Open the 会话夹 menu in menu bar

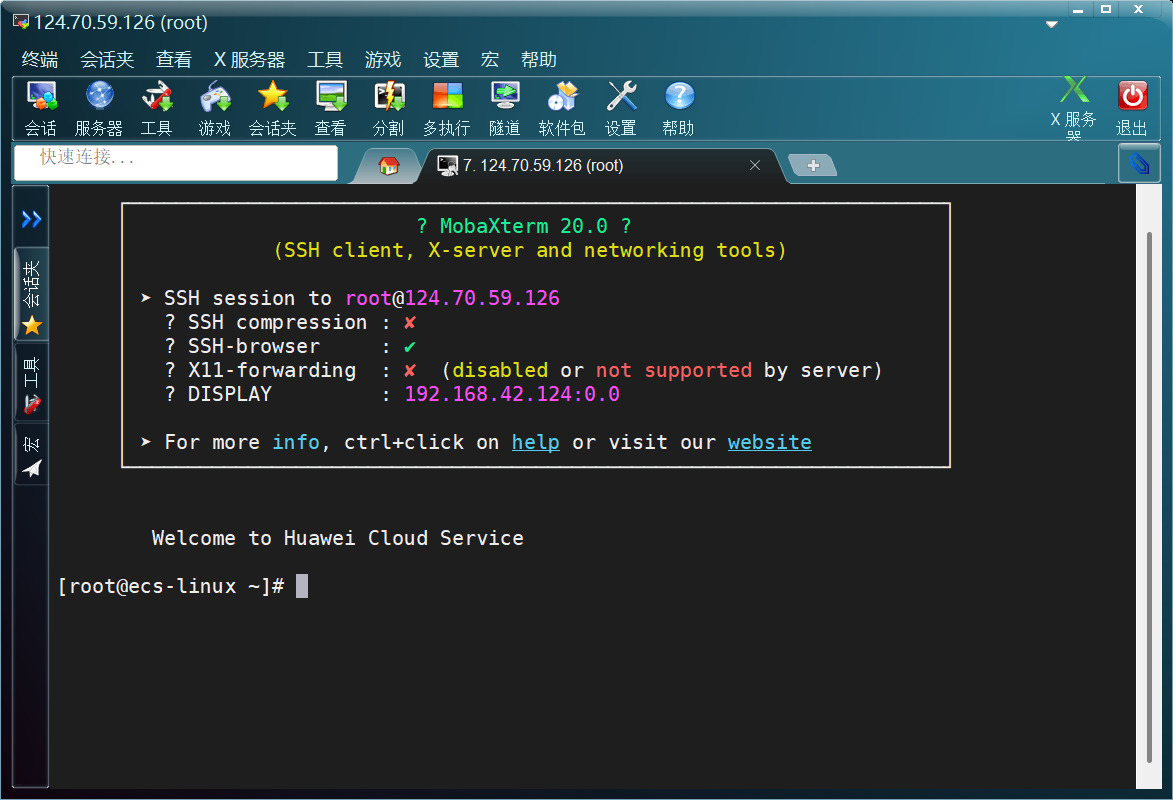[107, 59]
